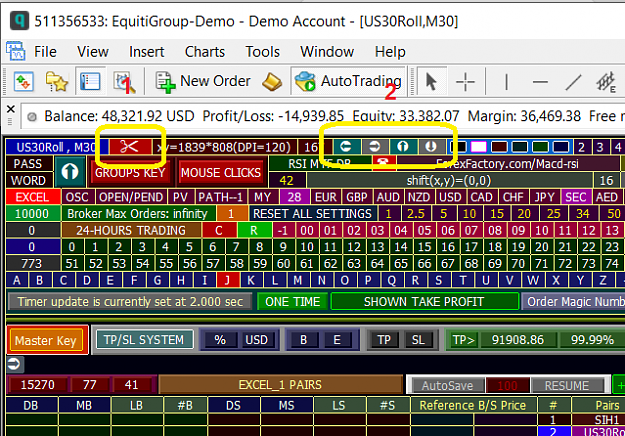Image resolution: width=625 pixels, height=436 pixels.
Task: Click the 91908.86 TP value field
Action: pos(517,340)
